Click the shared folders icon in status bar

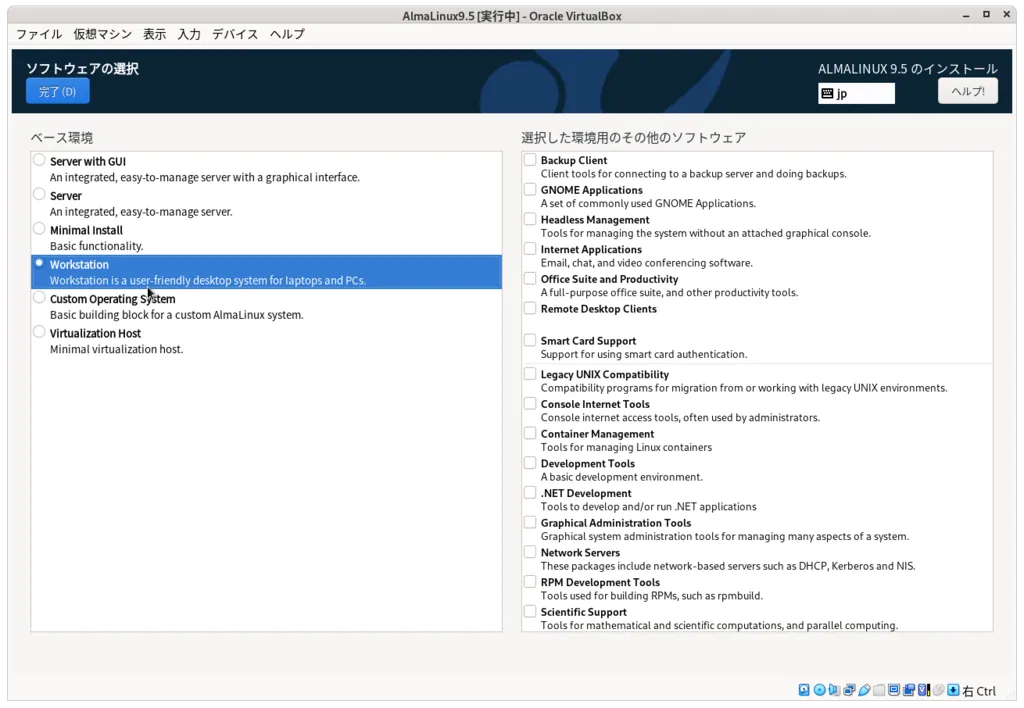(x=880, y=690)
